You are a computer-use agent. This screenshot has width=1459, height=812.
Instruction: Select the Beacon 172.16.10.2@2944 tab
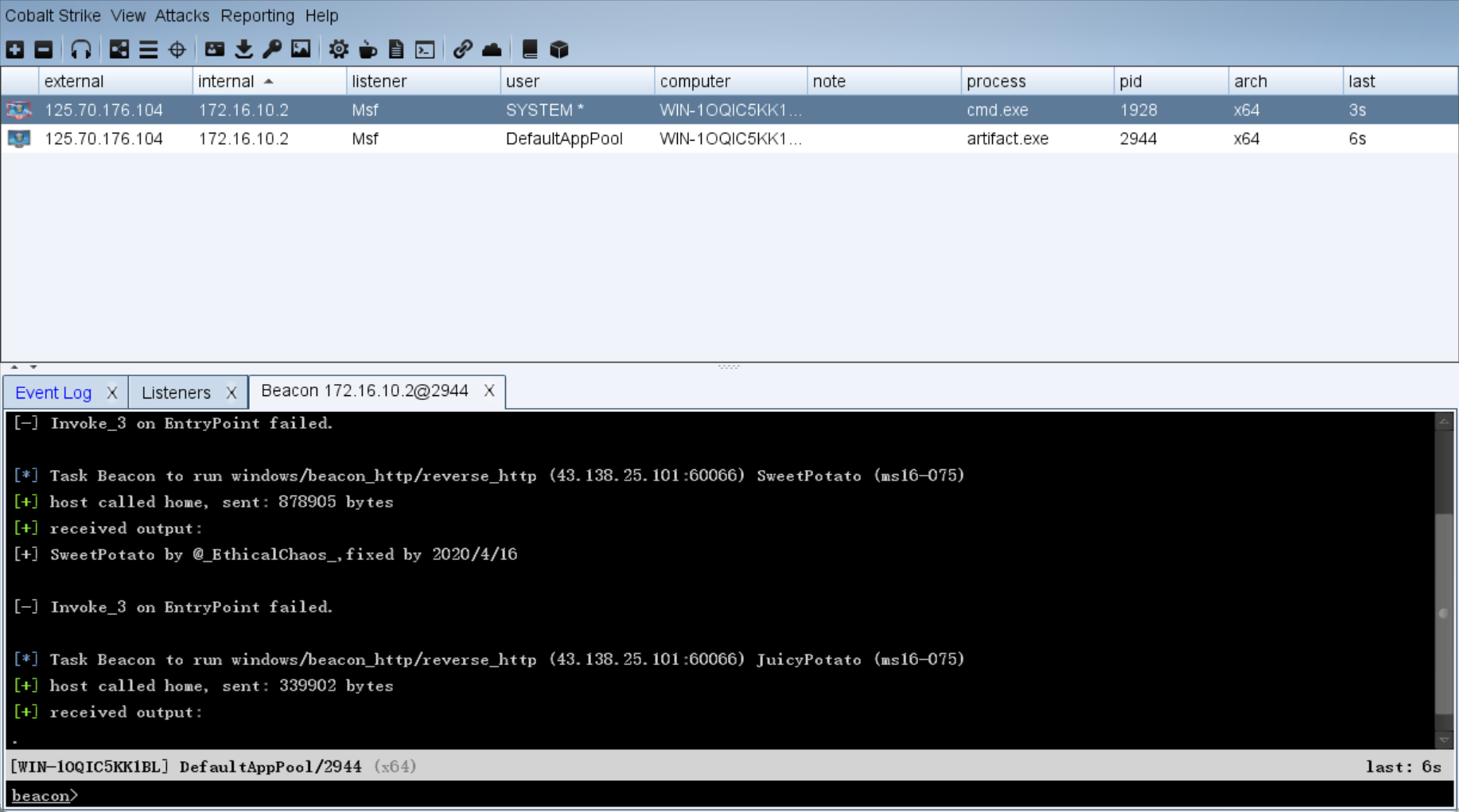tap(364, 390)
